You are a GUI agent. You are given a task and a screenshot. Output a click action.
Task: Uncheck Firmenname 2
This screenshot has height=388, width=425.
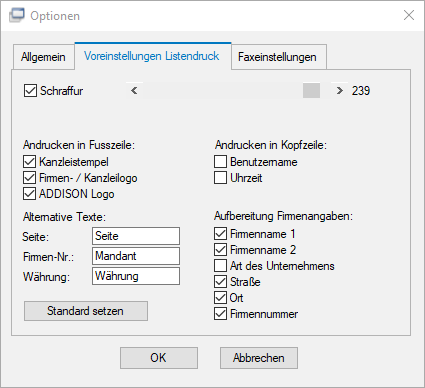[220, 250]
